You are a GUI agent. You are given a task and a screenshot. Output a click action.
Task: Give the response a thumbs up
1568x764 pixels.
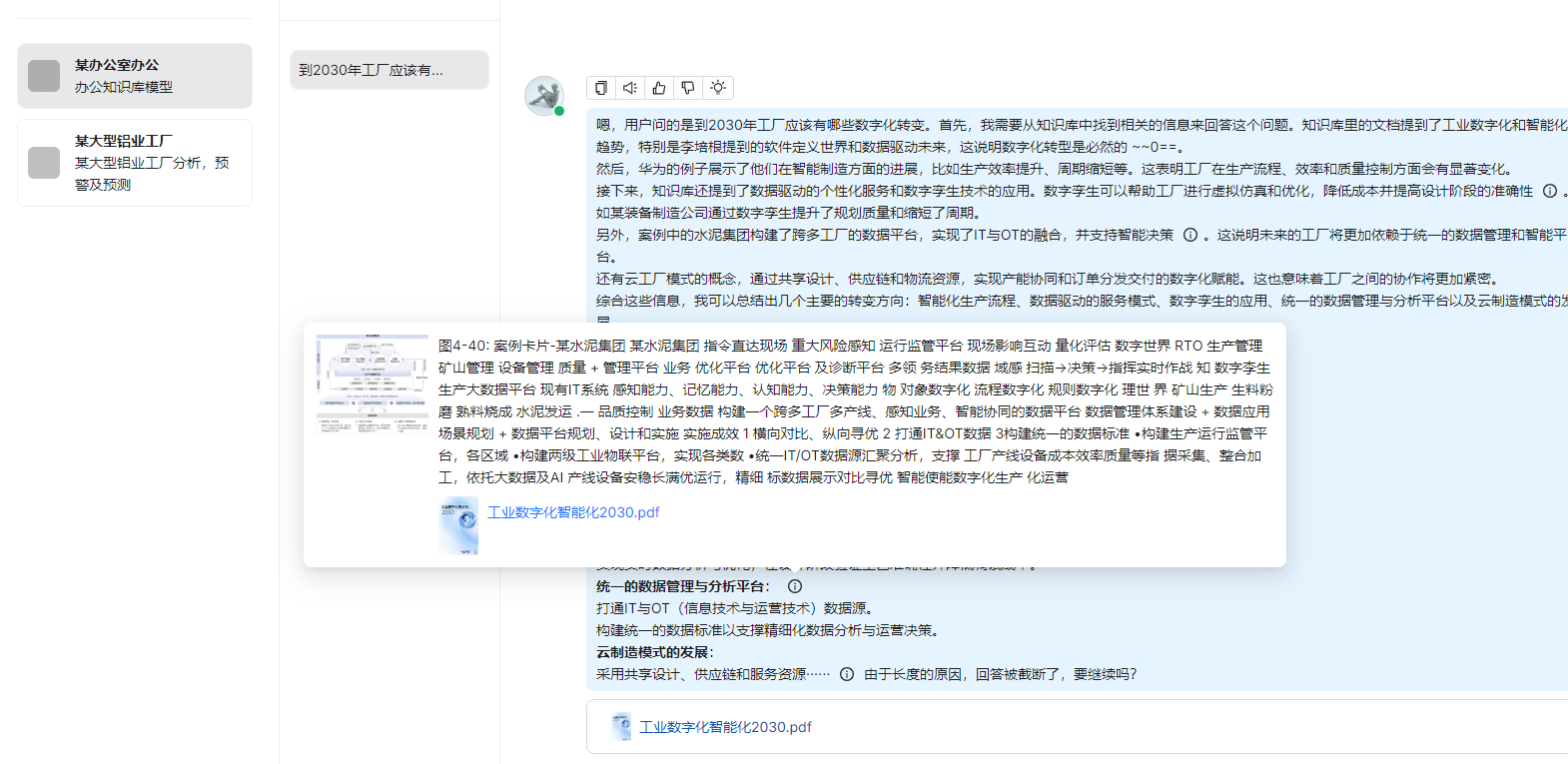point(659,88)
